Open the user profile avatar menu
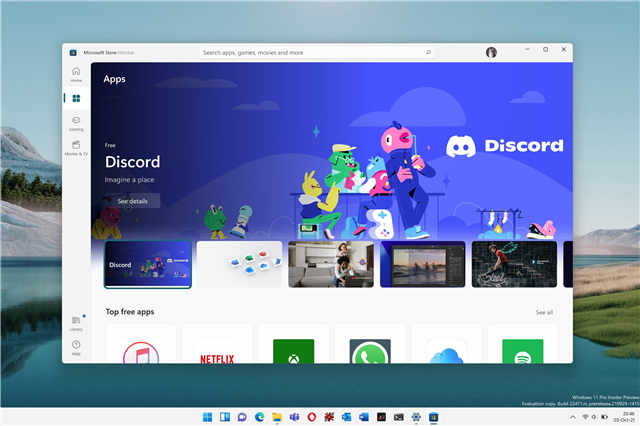Viewport: 640px width, 426px height. point(491,52)
